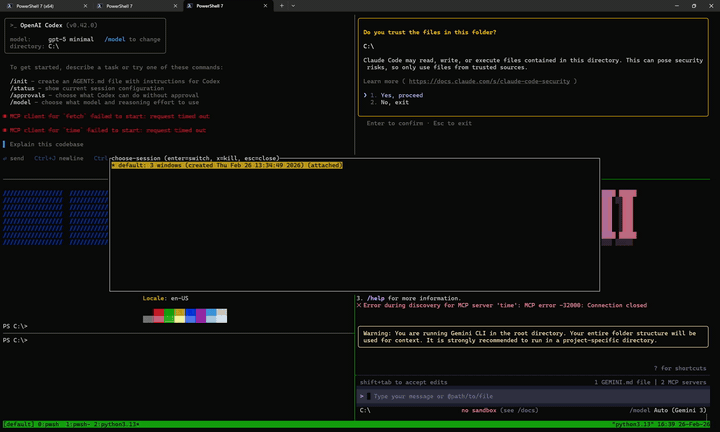Screen dimensions: 720x432
Task: Close the PowerShell 7 (x64) tab
Action: click(x=85, y=6)
